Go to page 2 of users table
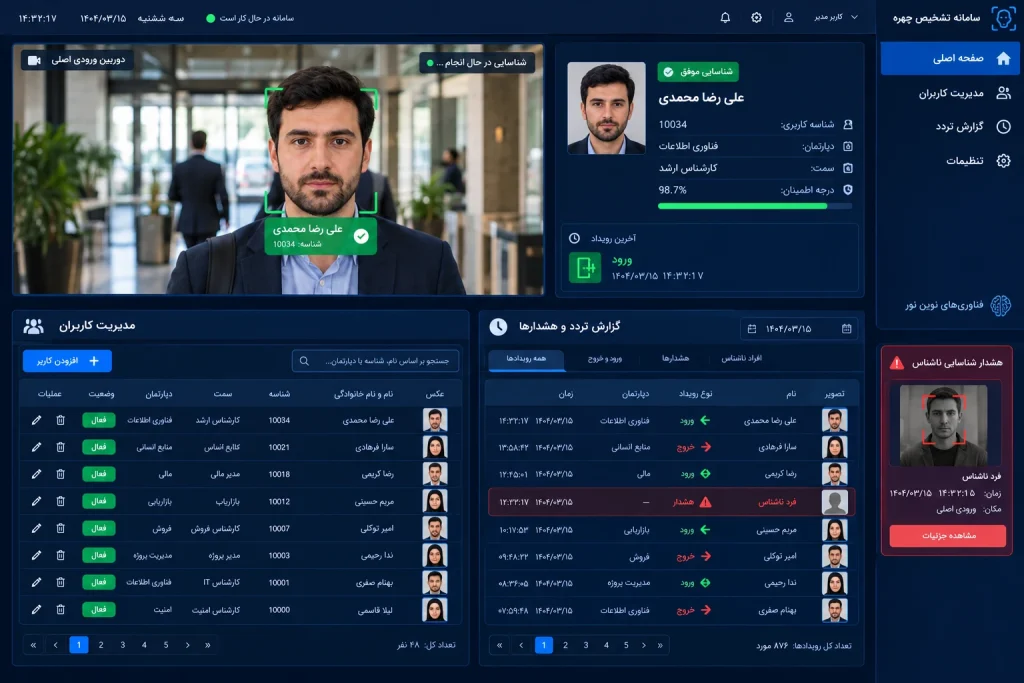This screenshot has width=1024, height=683. [x=101, y=645]
